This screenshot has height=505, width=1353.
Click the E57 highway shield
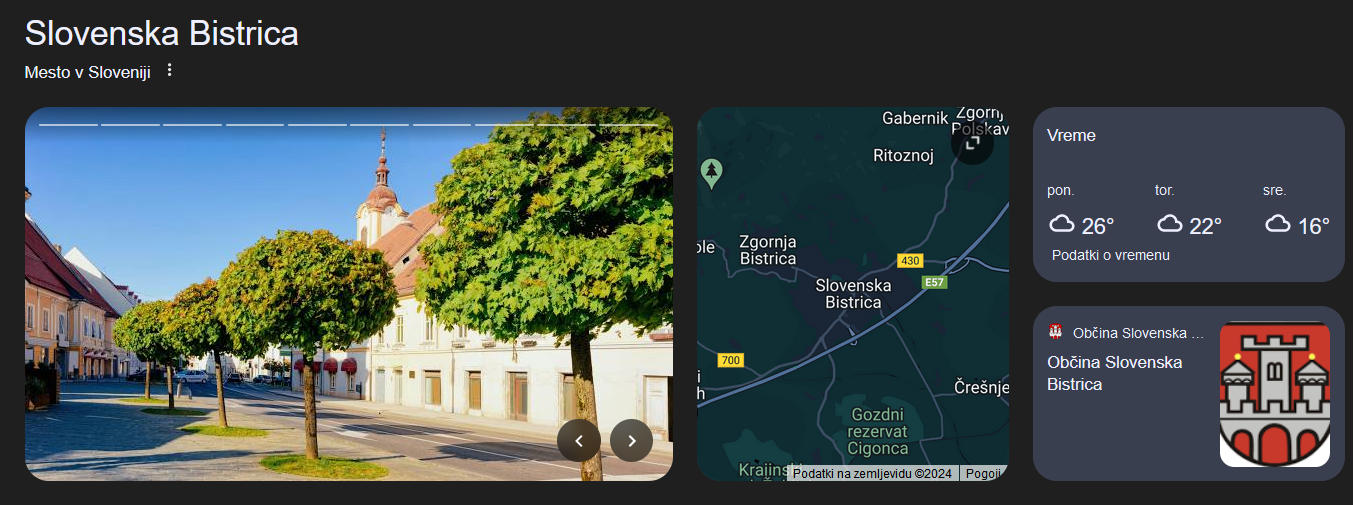click(x=934, y=283)
